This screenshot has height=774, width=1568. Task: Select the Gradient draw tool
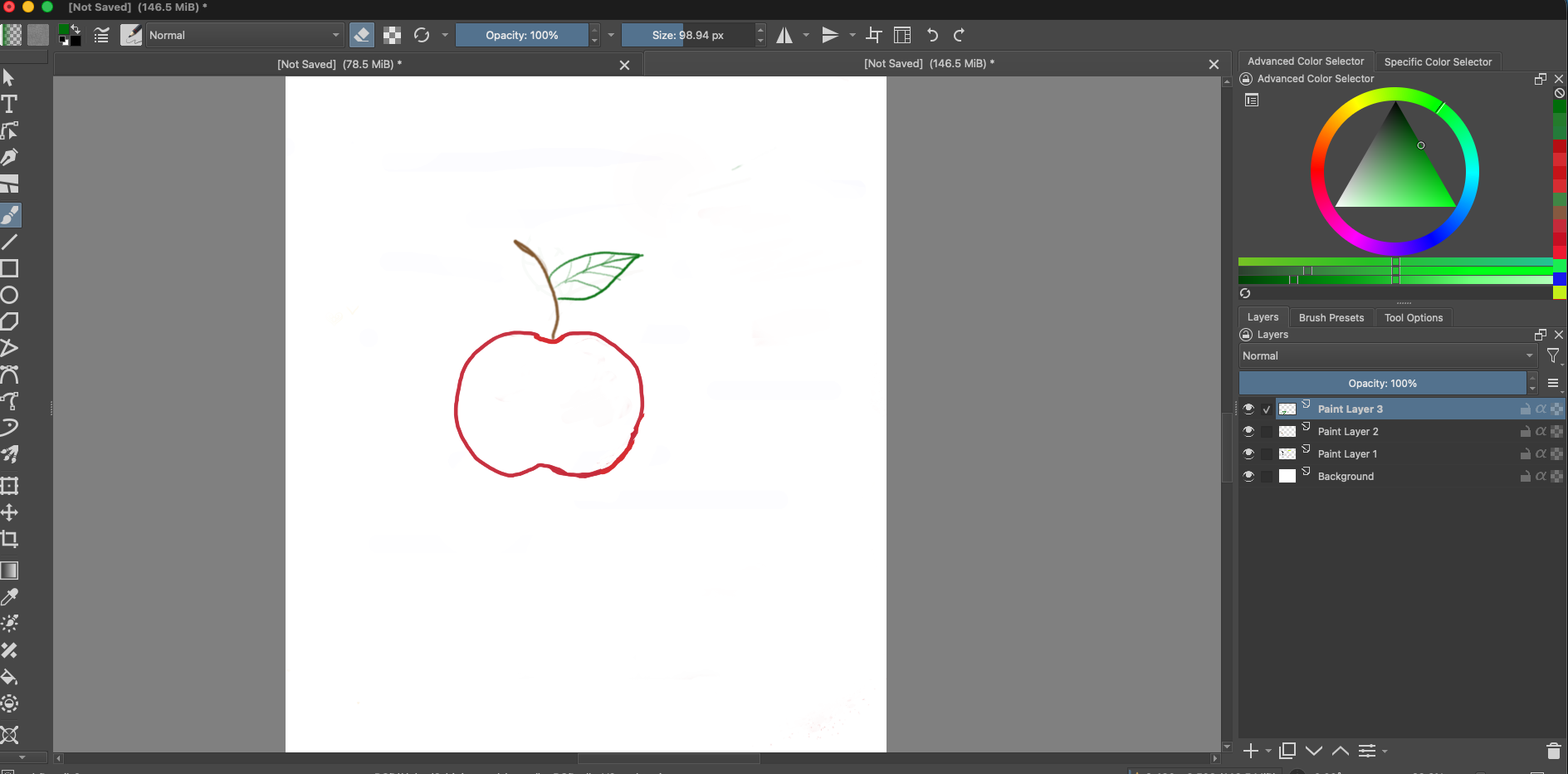point(9,571)
